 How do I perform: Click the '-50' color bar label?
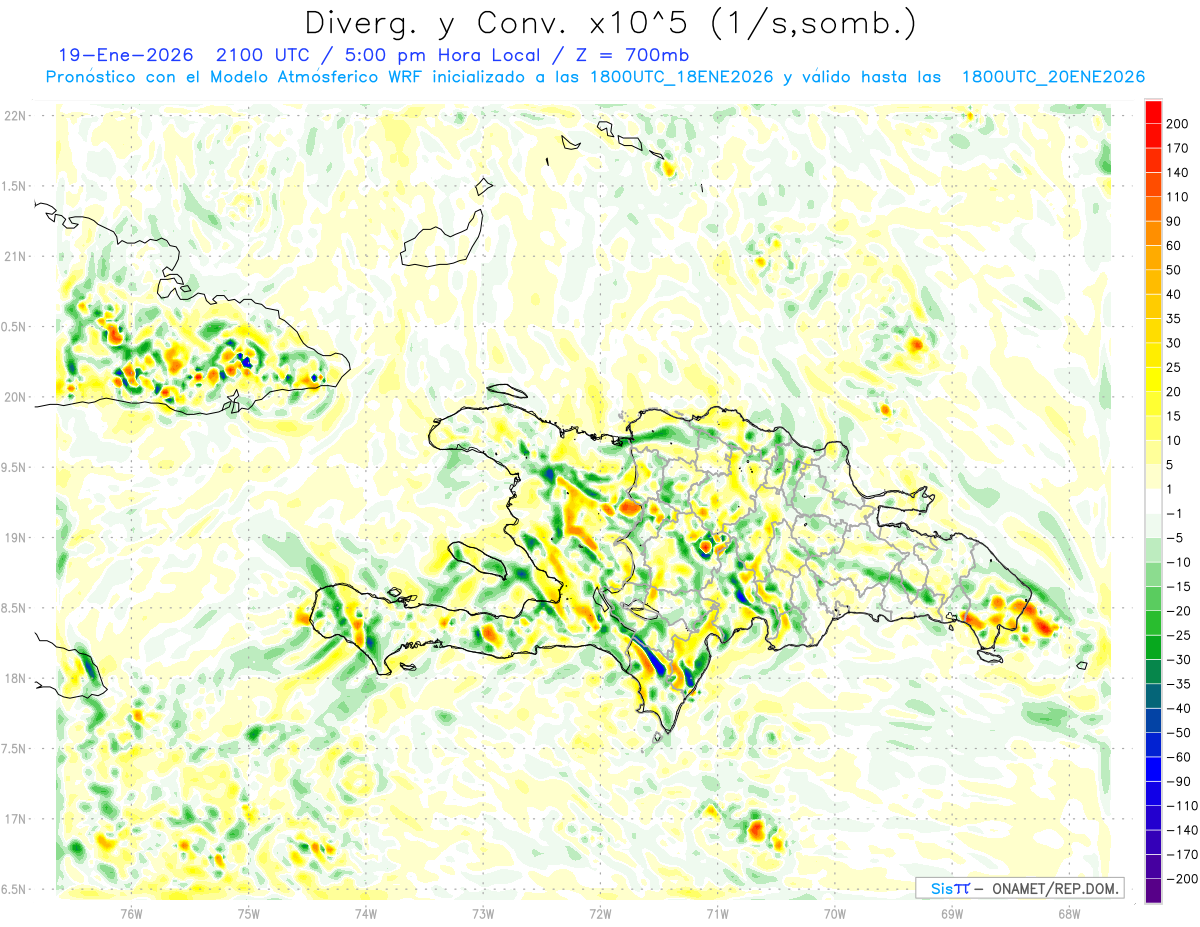coord(1180,733)
